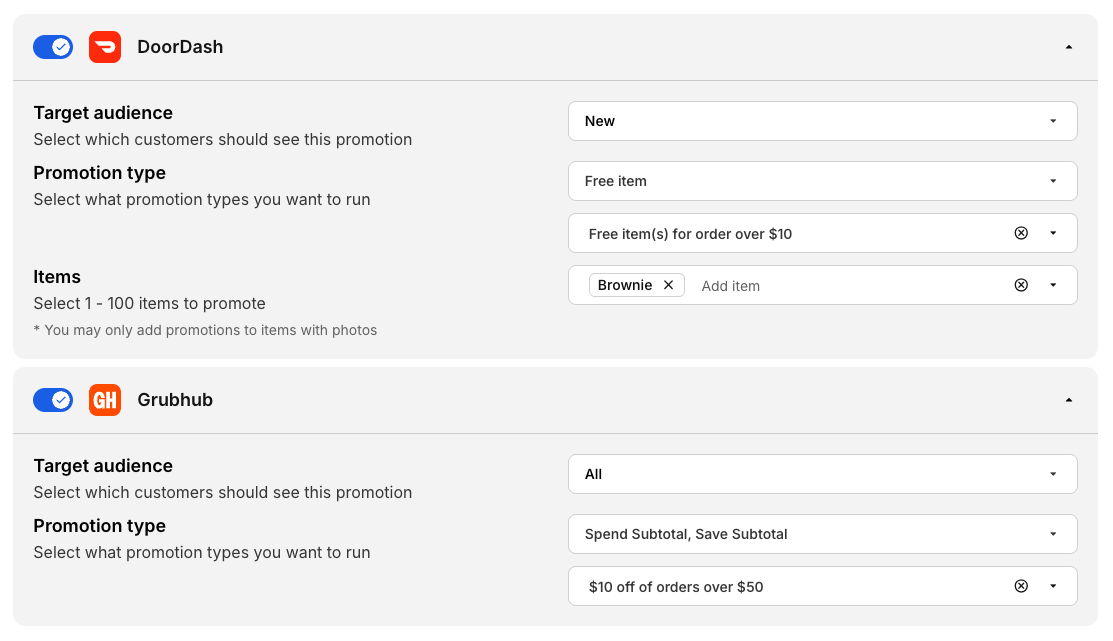Expand the $10 off of orders over $50 options

pyautogui.click(x=1053, y=586)
